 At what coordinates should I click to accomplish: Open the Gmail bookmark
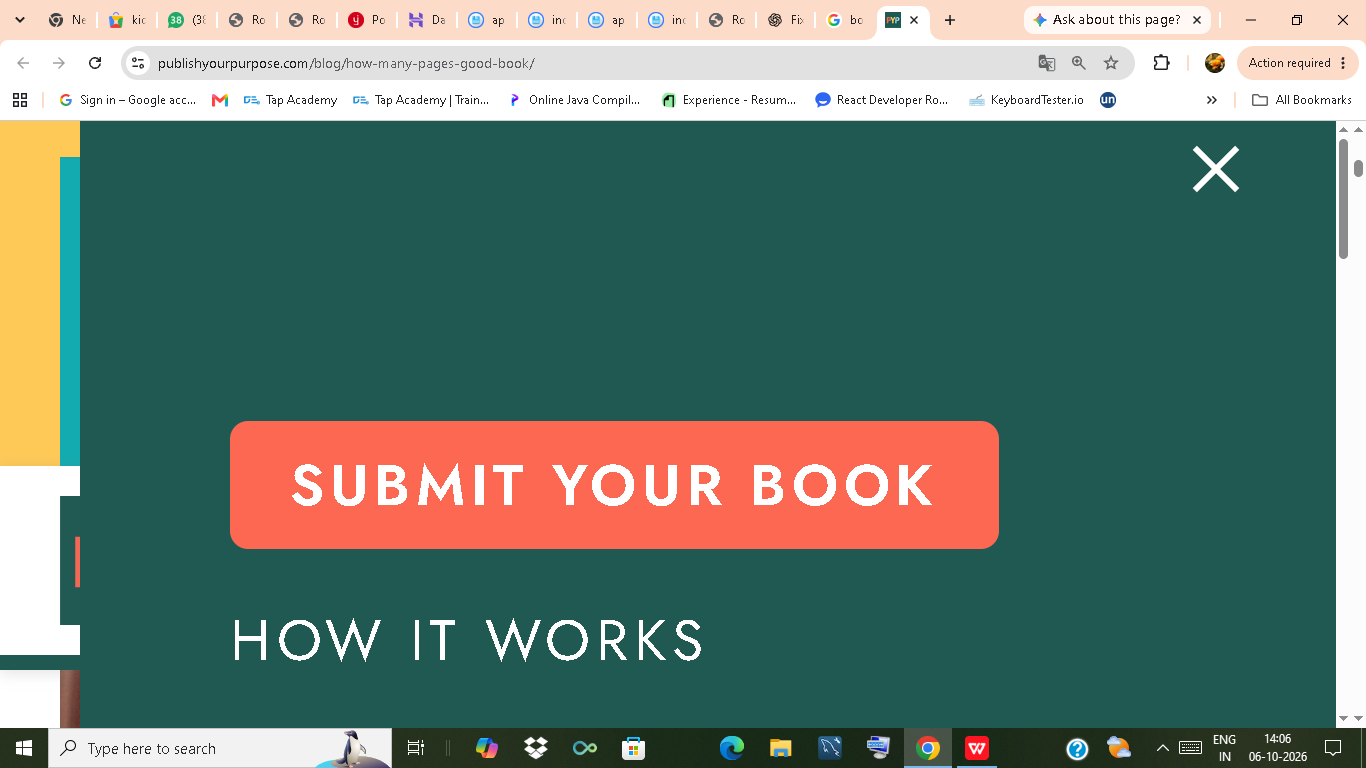220,100
